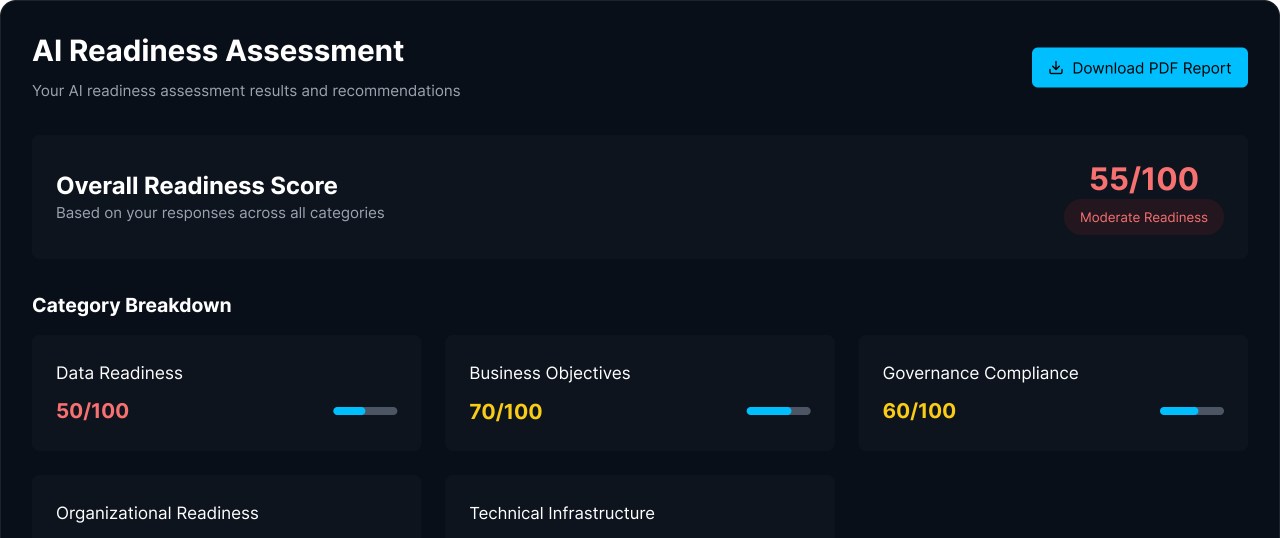Select the Governance Compliance card title

tap(981, 373)
